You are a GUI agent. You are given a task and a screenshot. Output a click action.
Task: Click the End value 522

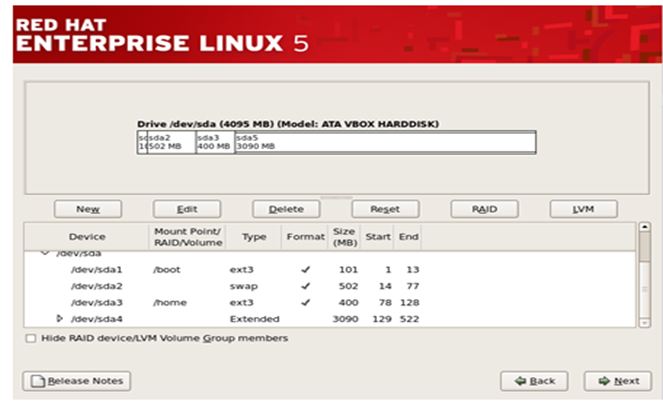409,319
